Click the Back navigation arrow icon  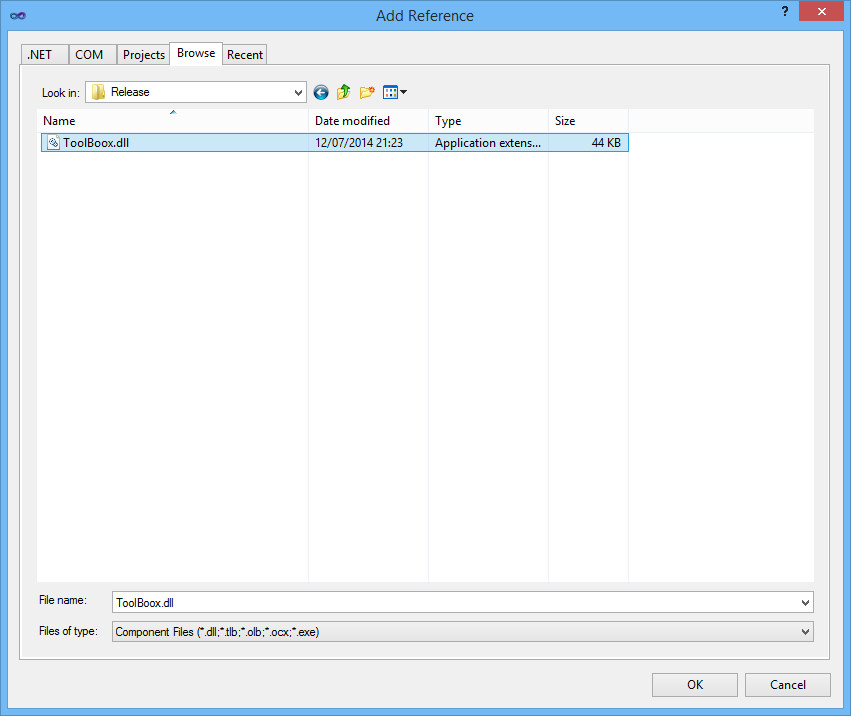point(321,92)
